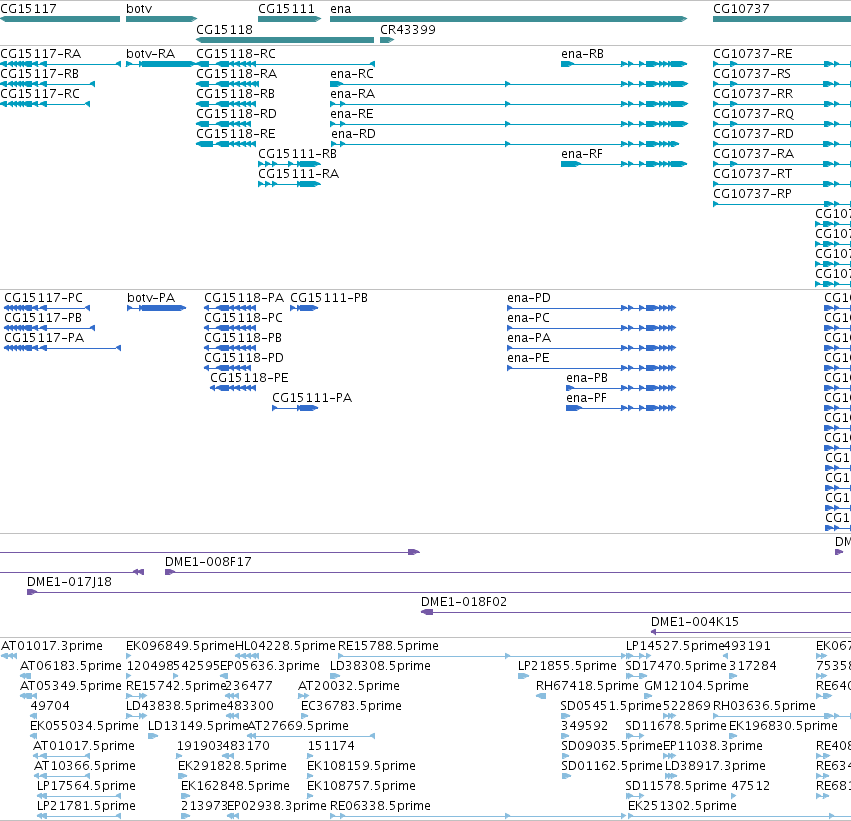Screen dimensions: 851x821
Task: Select protein CG15118-PE
Action: click(x=233, y=388)
